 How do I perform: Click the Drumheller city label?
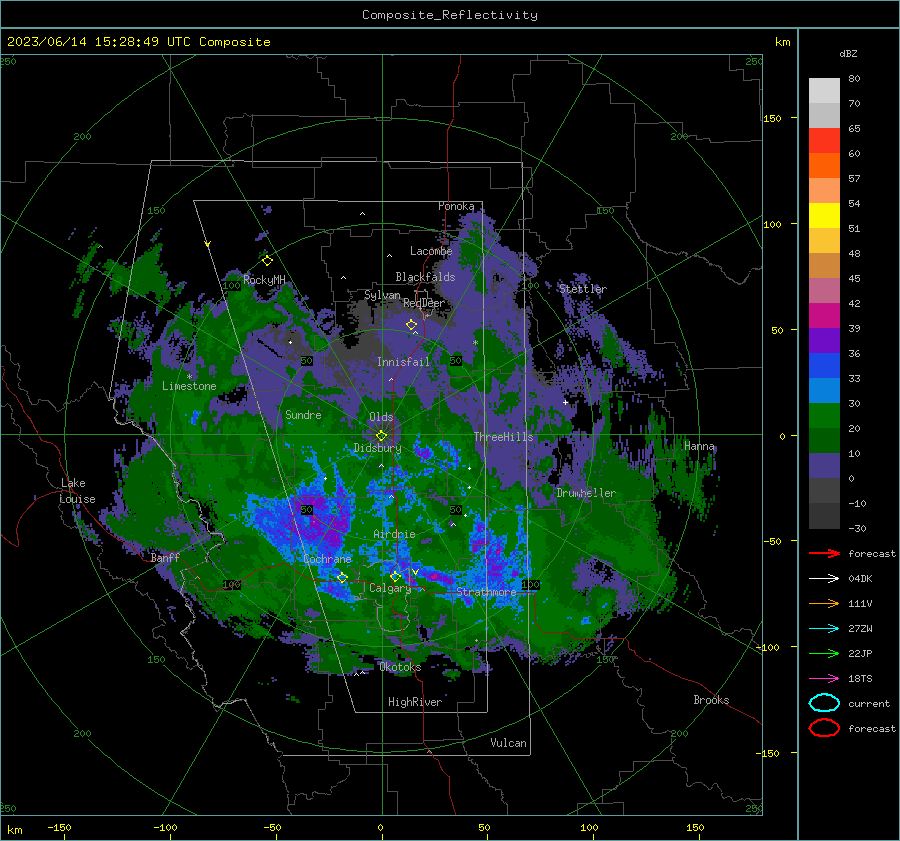click(586, 493)
